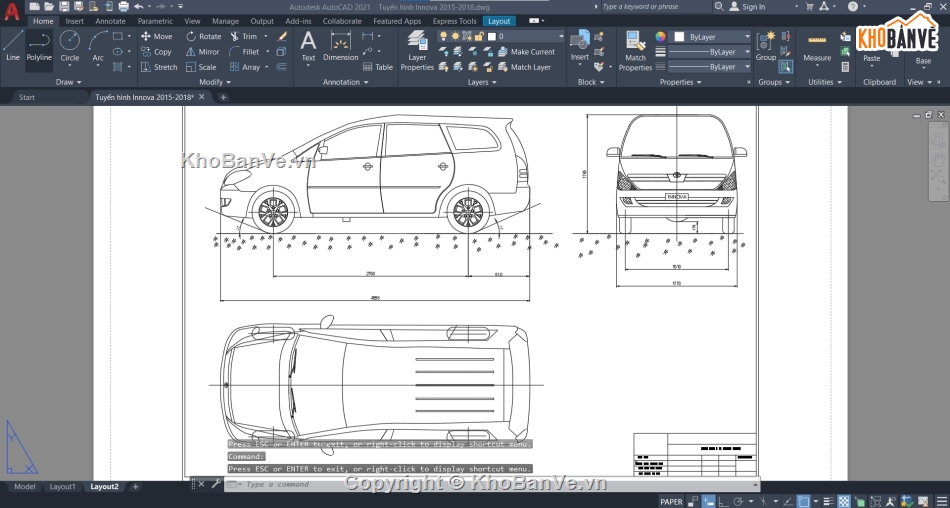This screenshot has width=950, height=508.
Task: Toggle selection cycling in status bar
Action: tap(859, 502)
